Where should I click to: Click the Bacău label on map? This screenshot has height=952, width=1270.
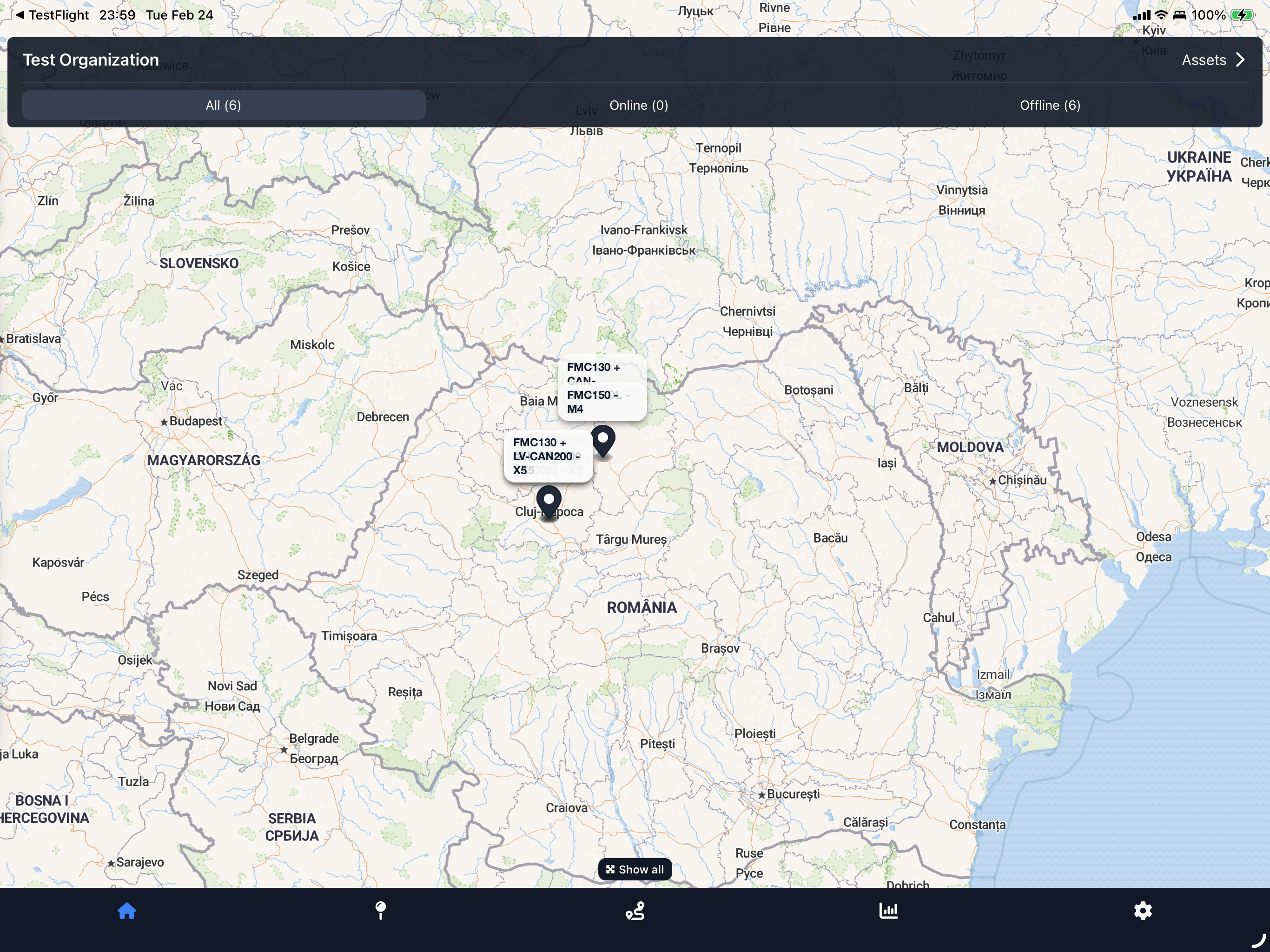830,538
